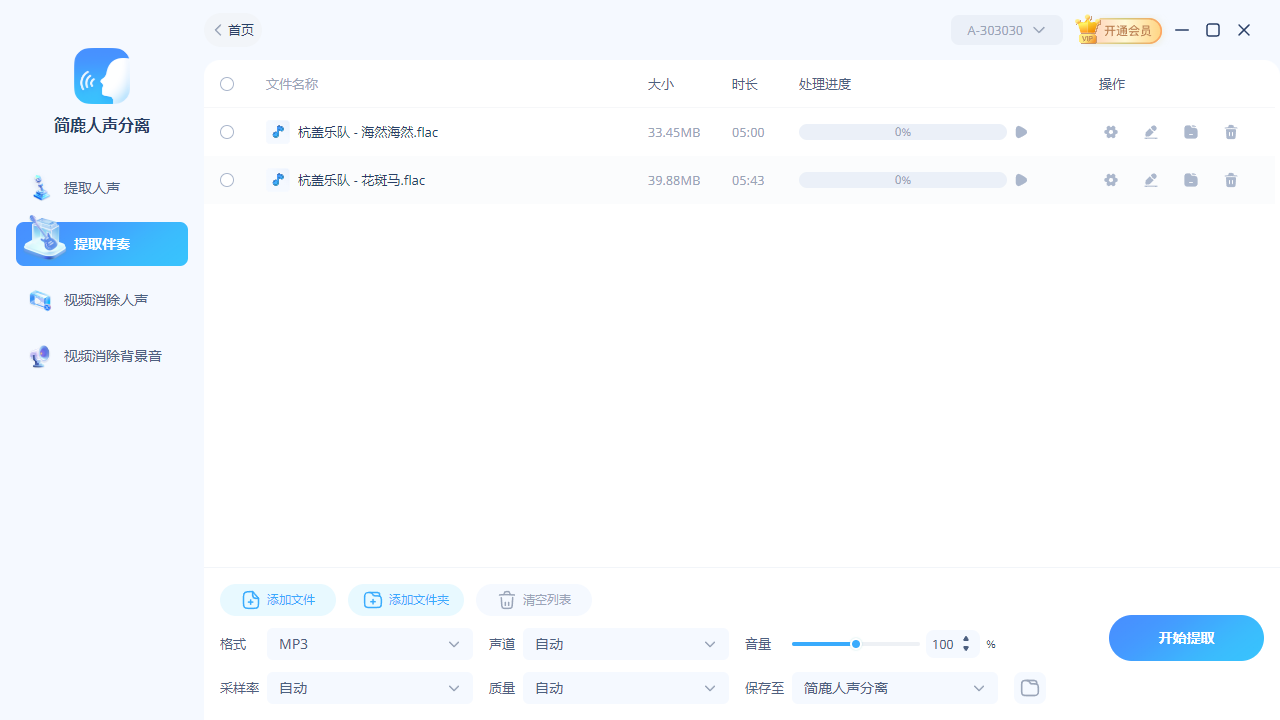The width and height of the screenshot is (1280, 720).
Task: Adjust the 音量 volume slider
Action: [856, 644]
